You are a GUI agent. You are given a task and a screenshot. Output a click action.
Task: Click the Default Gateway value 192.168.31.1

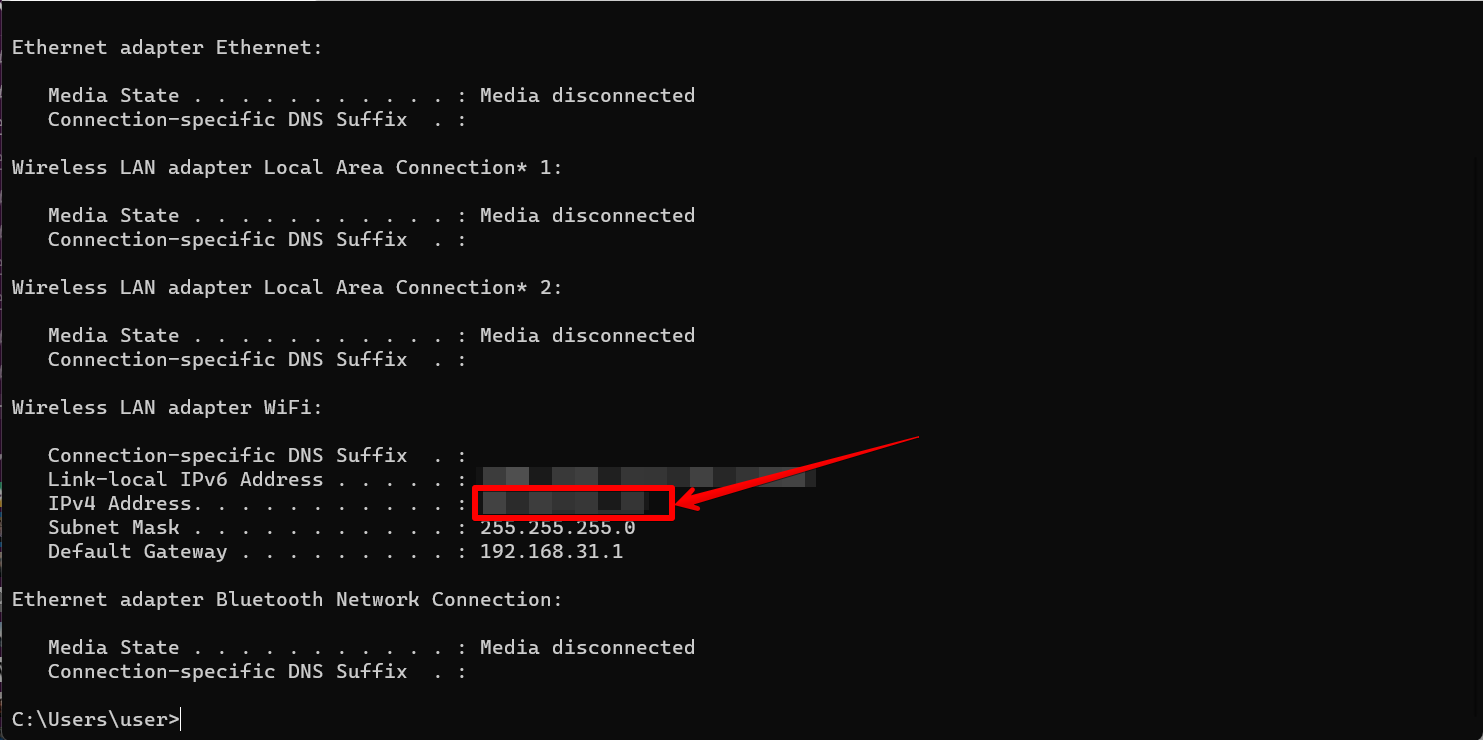[551, 551]
